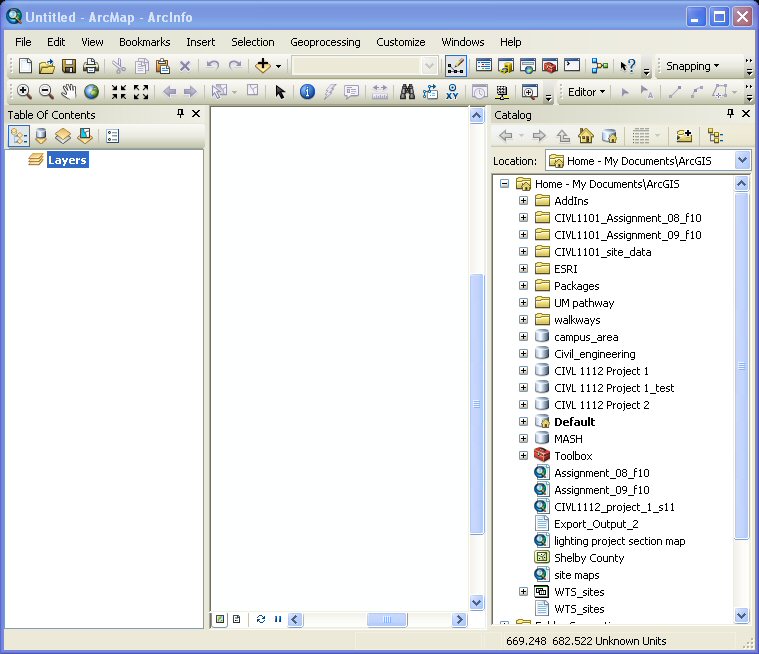The image size is (759, 654).
Task: Open the Find binoculars tool
Action: (407, 91)
